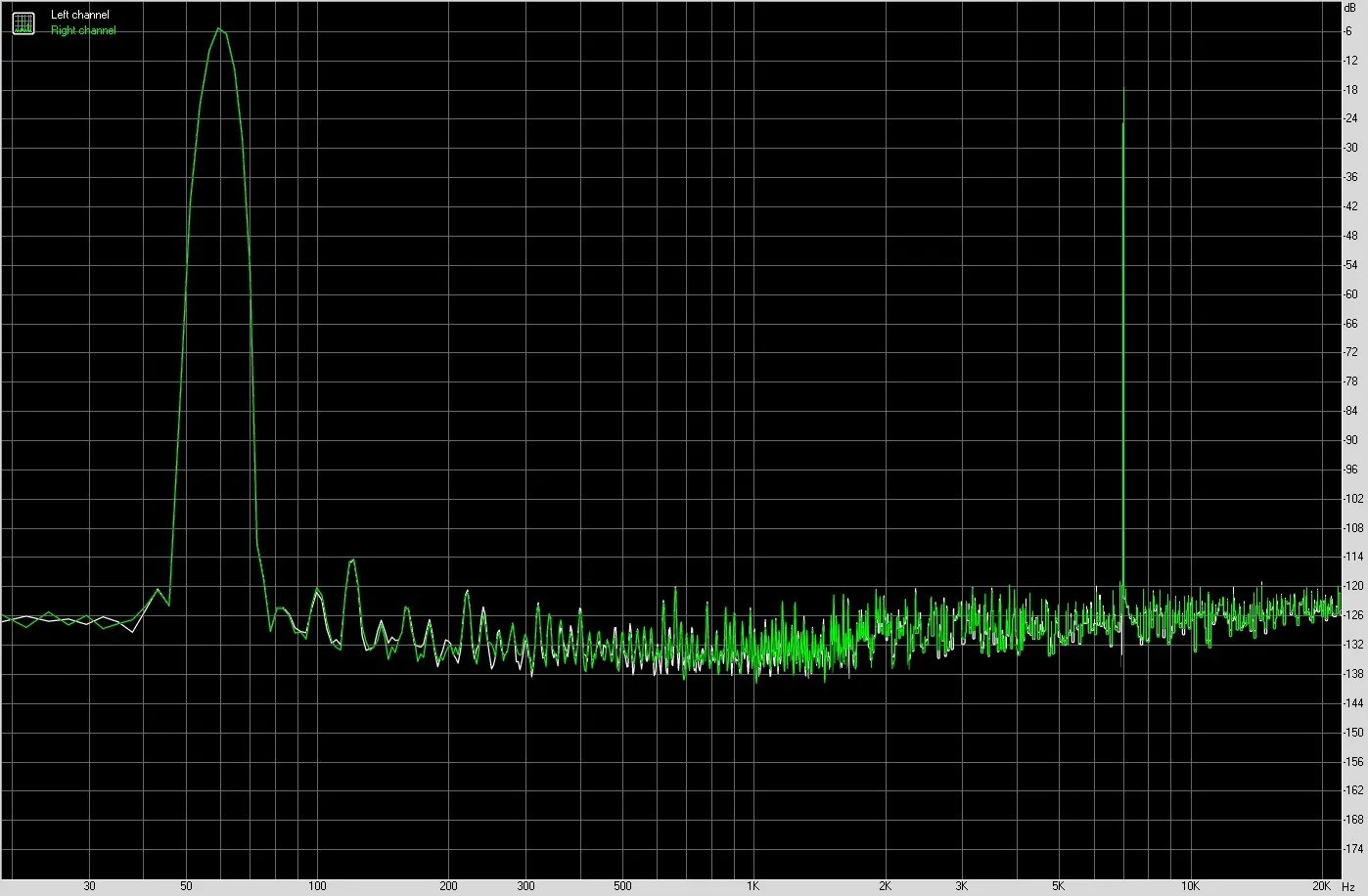Click the 30 frequency axis label
Image resolution: width=1368 pixels, height=896 pixels.
(90, 886)
